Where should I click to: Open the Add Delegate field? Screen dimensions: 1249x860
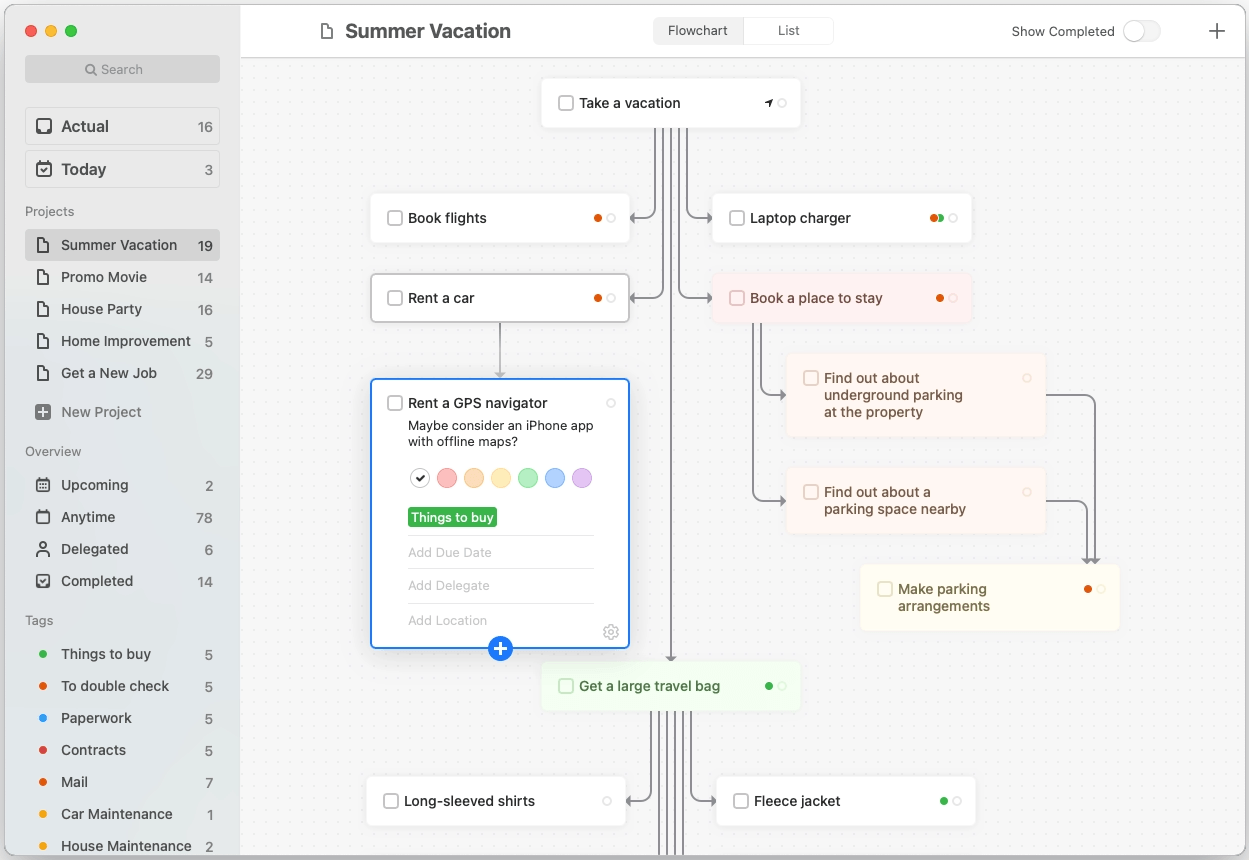(449, 586)
